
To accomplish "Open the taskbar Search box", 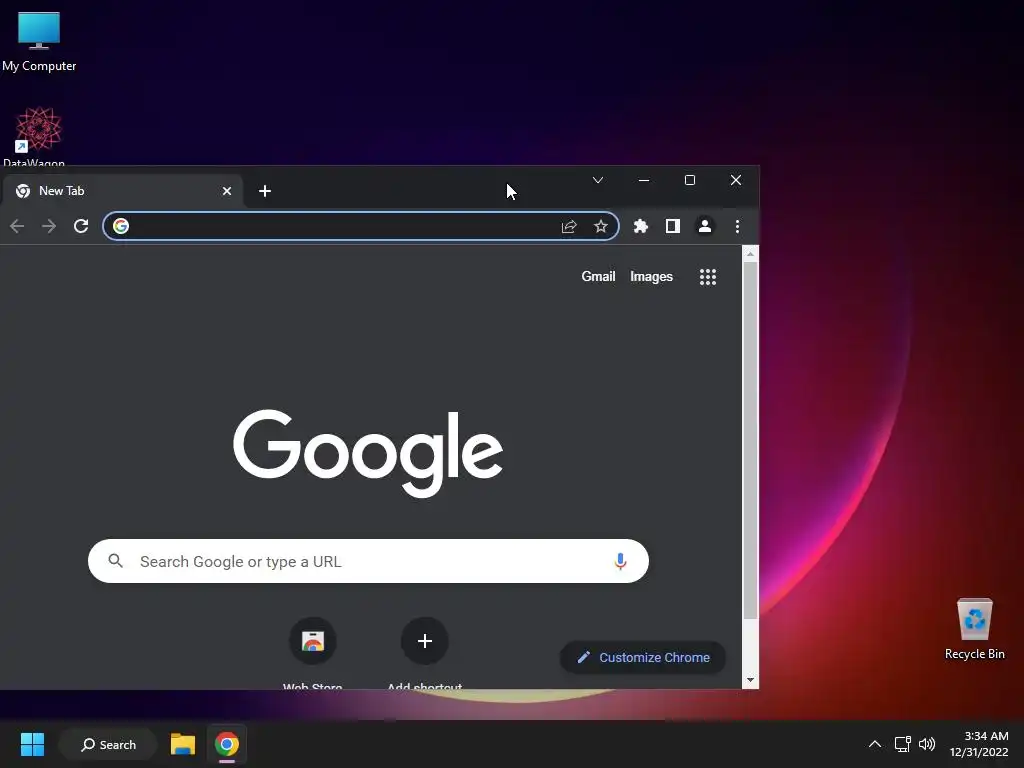I will 108,744.
